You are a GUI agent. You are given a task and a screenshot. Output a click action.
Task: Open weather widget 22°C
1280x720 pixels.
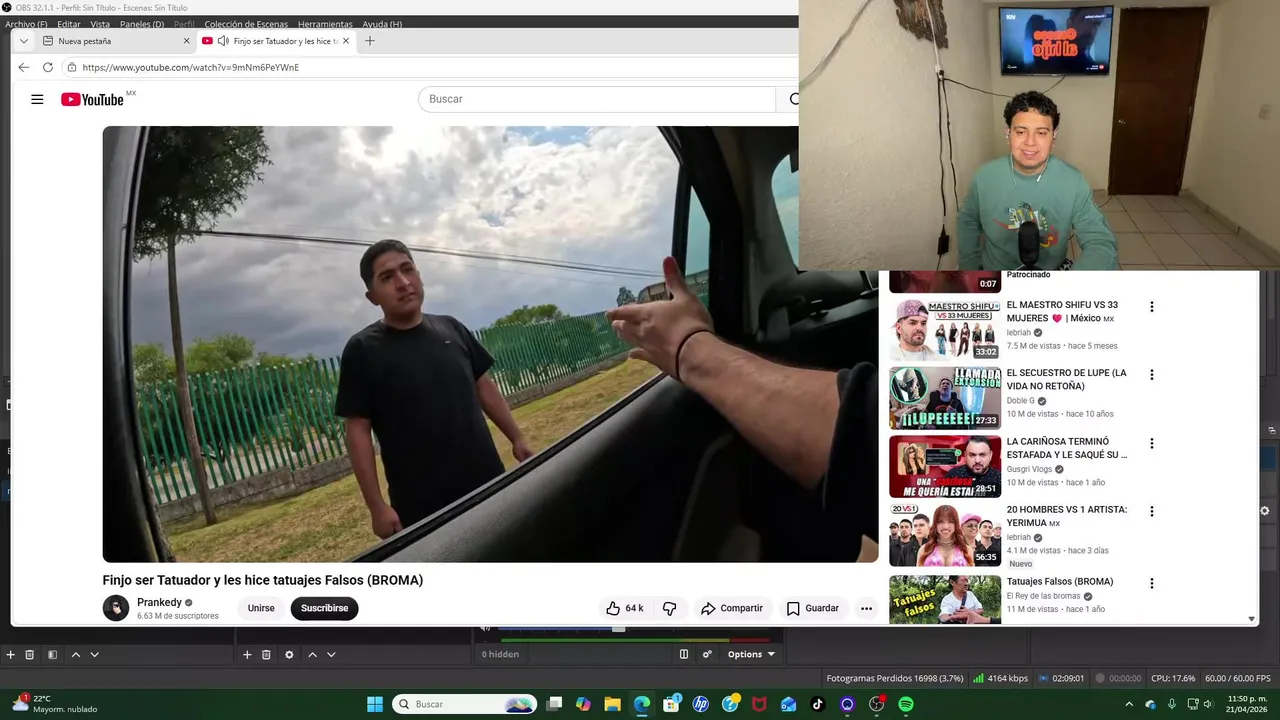click(x=55, y=704)
